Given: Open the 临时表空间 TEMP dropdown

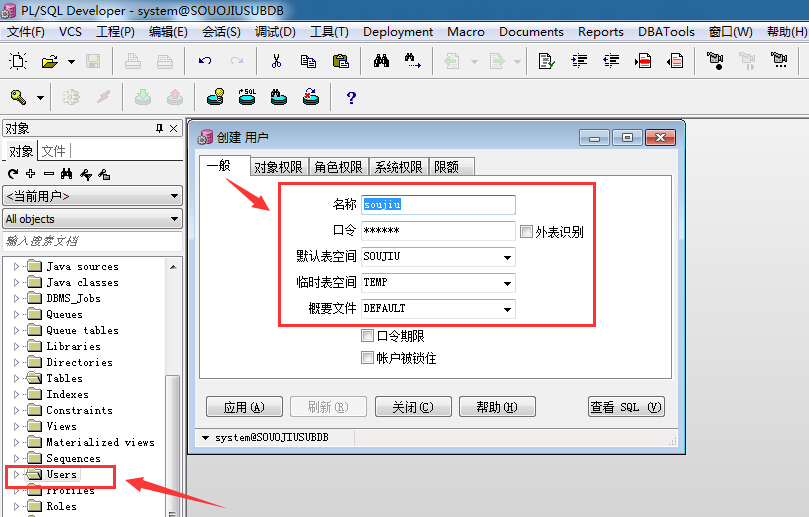Looking at the screenshot, I should (x=507, y=283).
